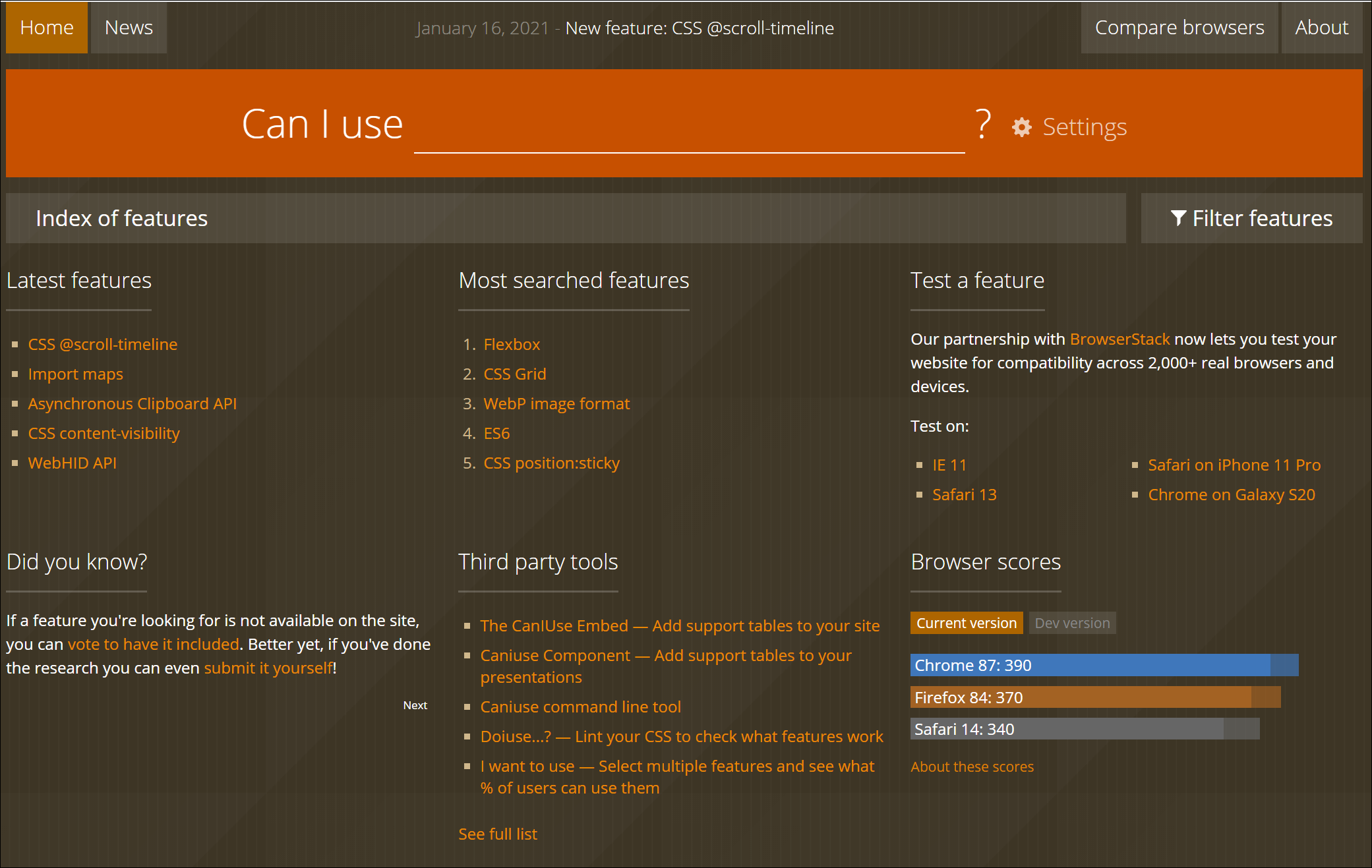Click the Can I use search field
Viewport: 1372px width, 868px height.
[x=689, y=129]
